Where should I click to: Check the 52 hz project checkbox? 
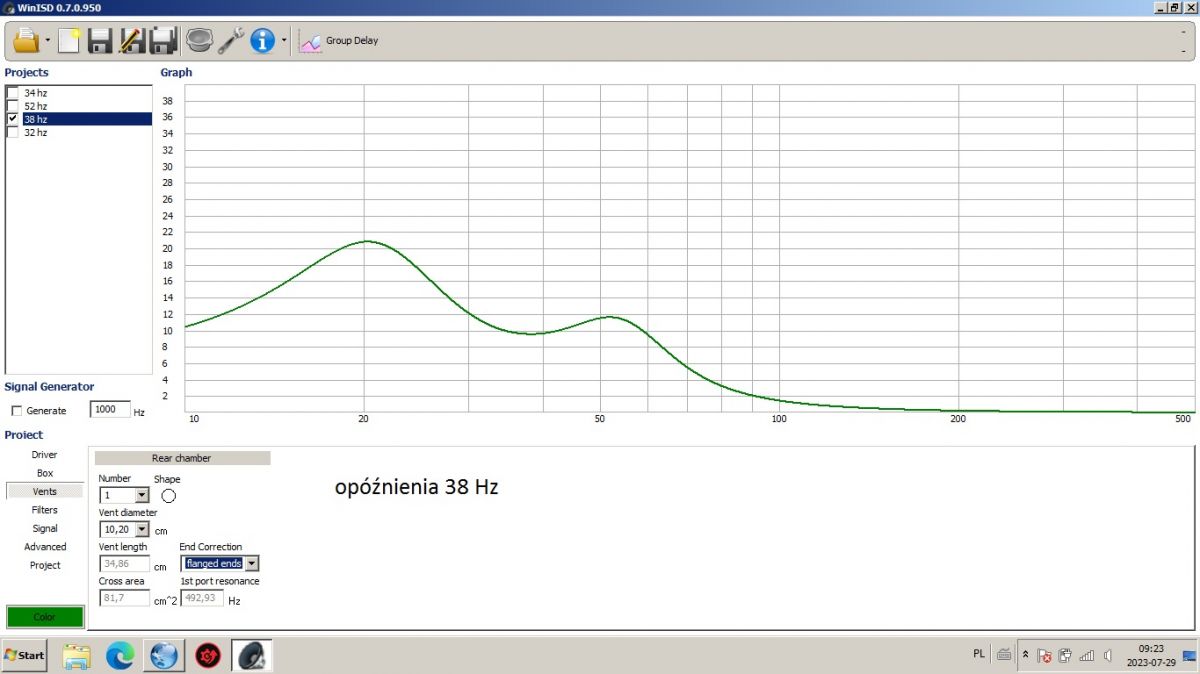13,106
